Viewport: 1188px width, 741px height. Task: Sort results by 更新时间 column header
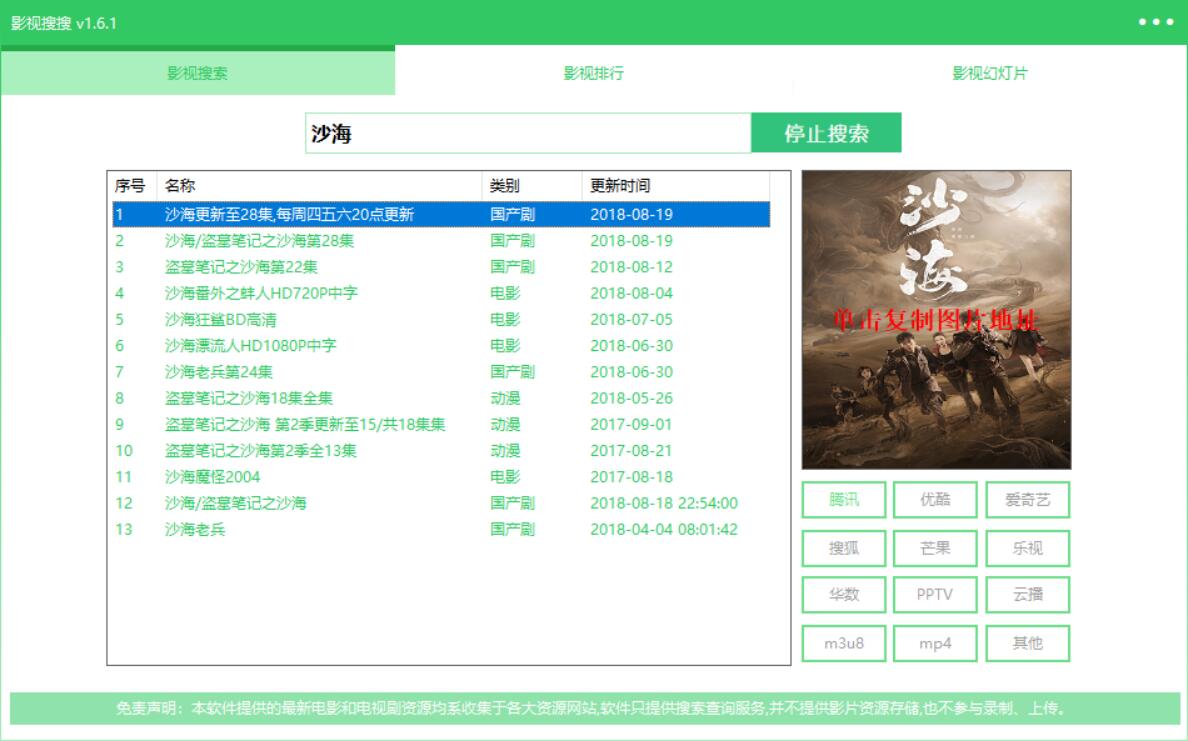620,186
